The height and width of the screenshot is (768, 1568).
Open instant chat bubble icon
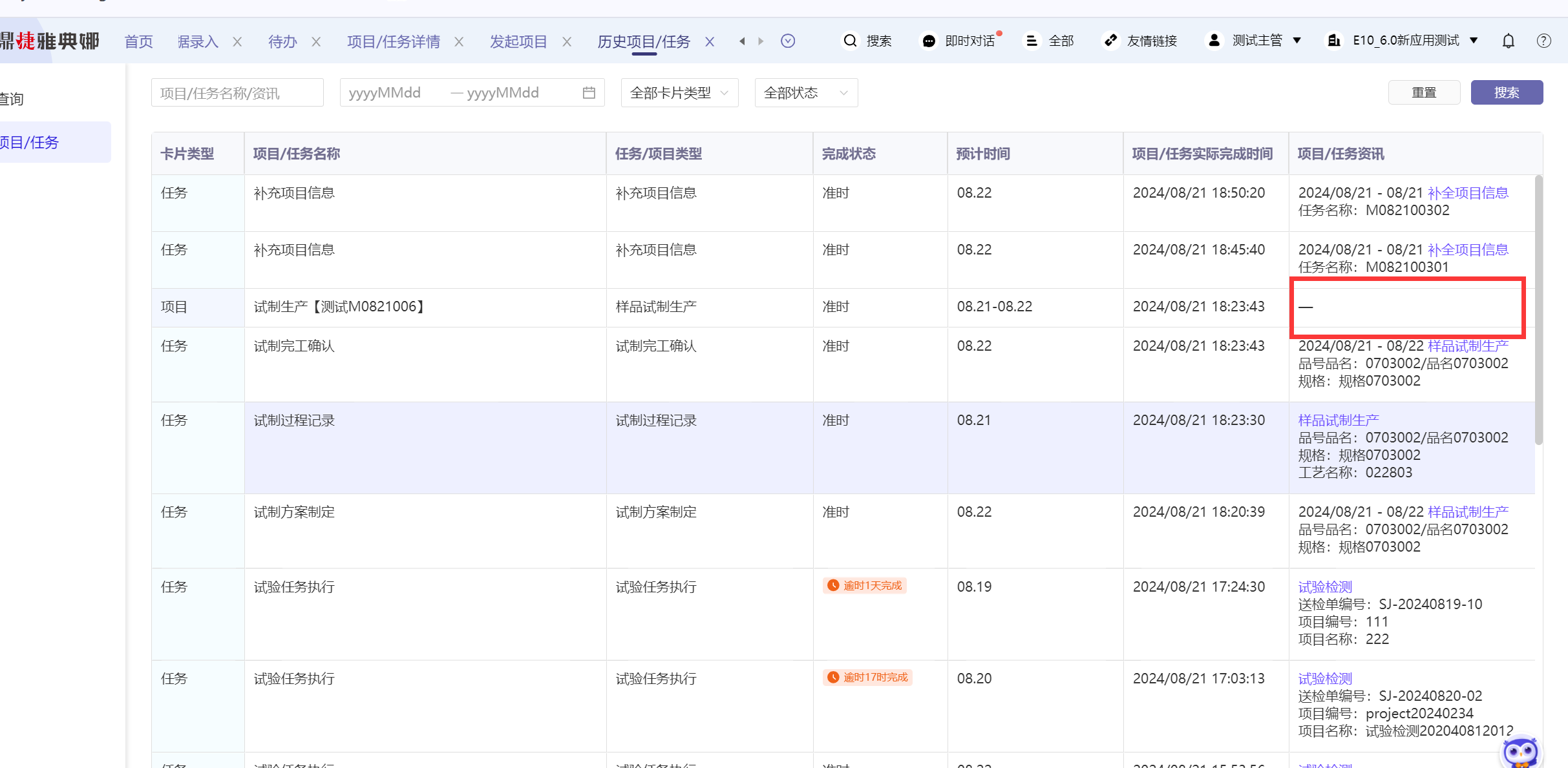pyautogui.click(x=929, y=41)
